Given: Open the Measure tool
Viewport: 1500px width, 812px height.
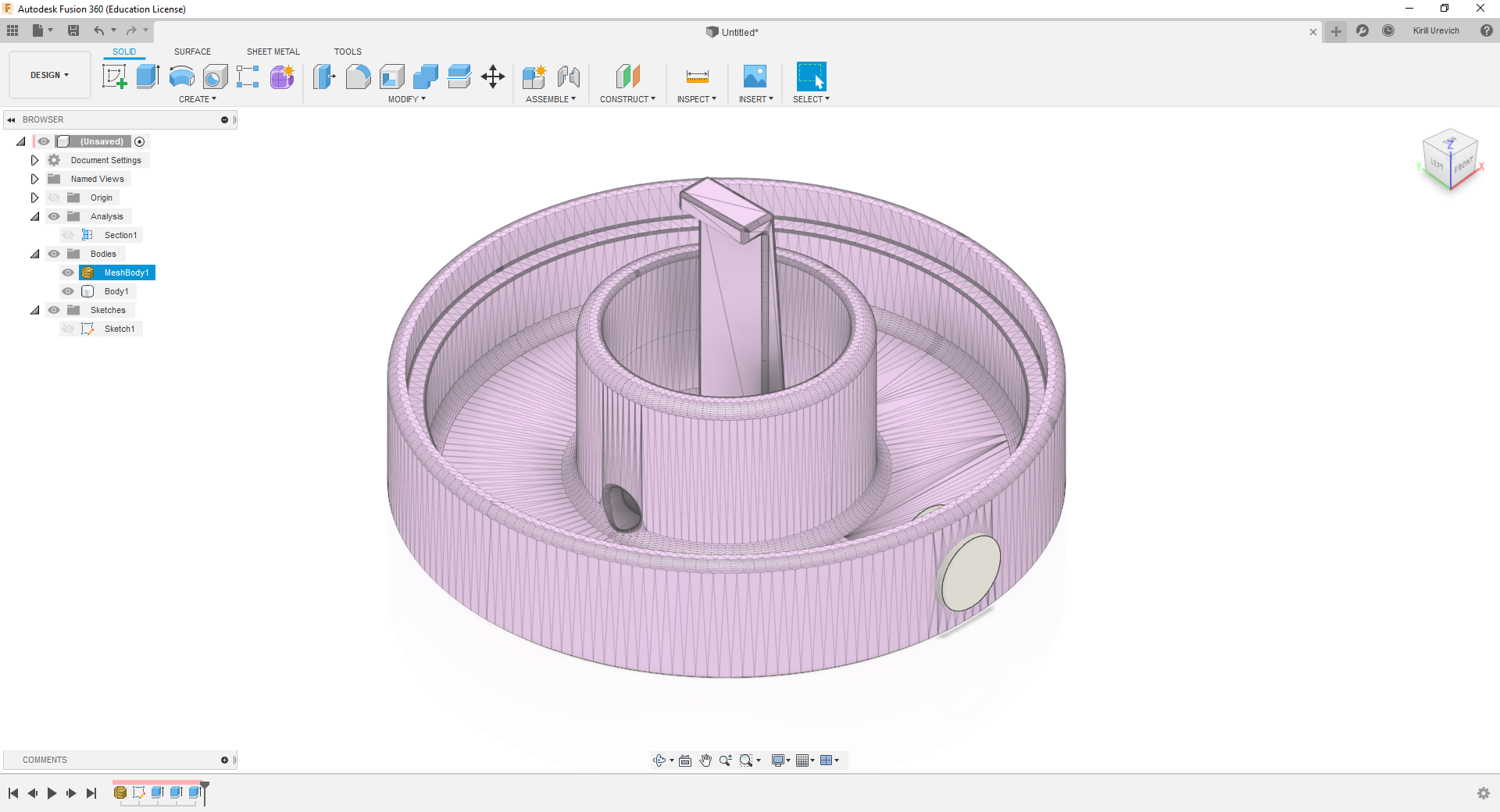Looking at the screenshot, I should click(697, 77).
